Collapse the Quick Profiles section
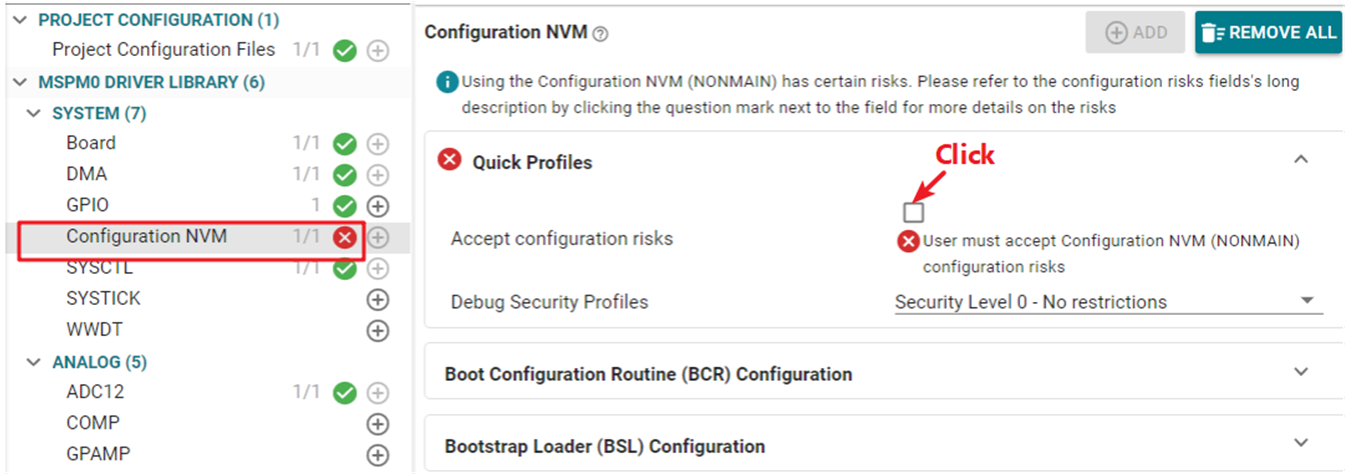1348x475 pixels. coord(1301,159)
